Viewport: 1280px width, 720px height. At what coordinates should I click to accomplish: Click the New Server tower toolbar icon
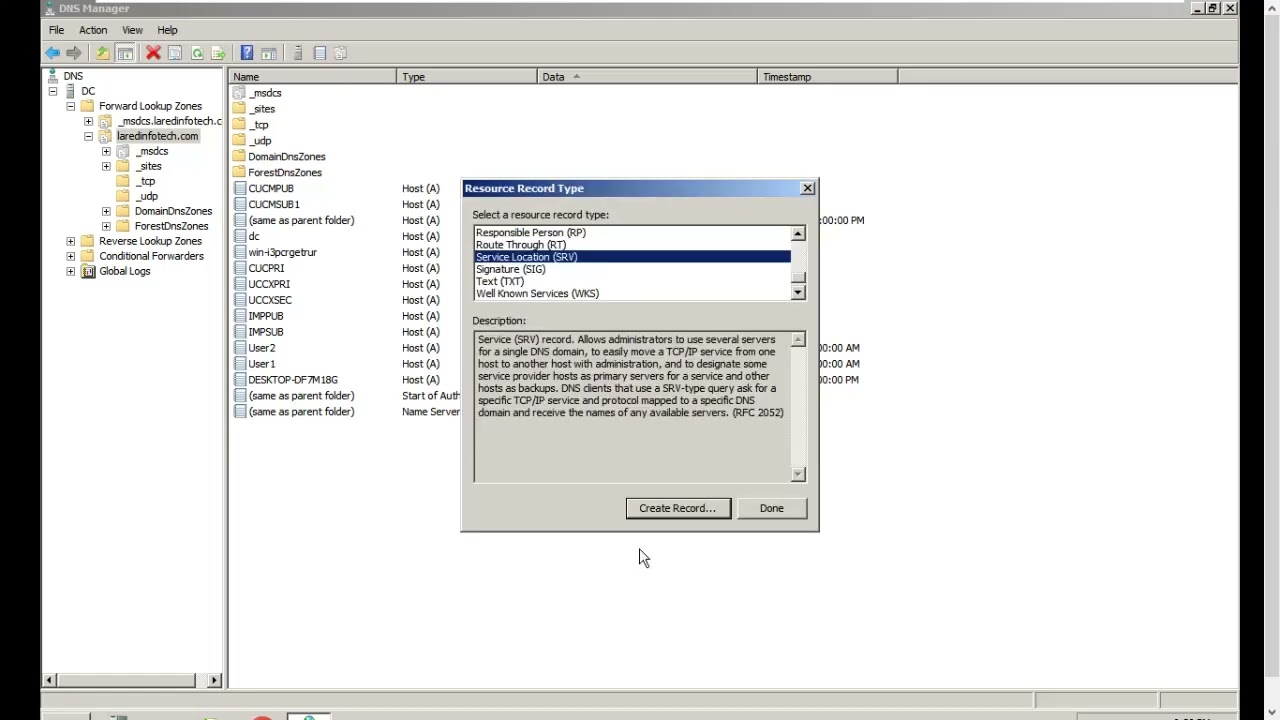pos(297,53)
